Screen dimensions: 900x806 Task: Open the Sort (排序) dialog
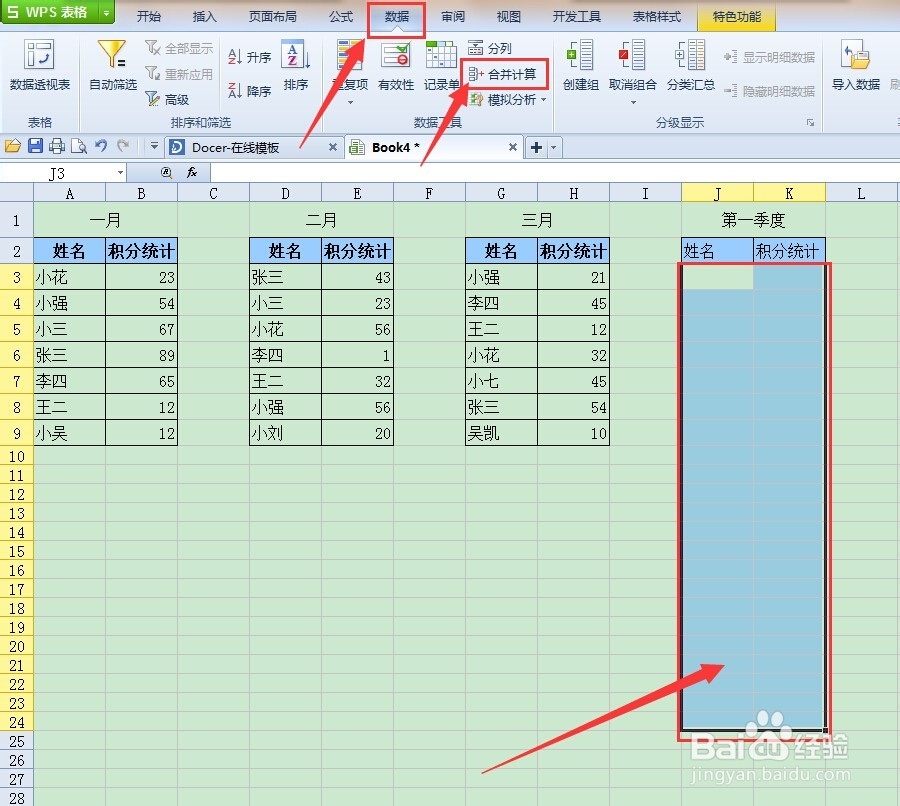point(296,65)
